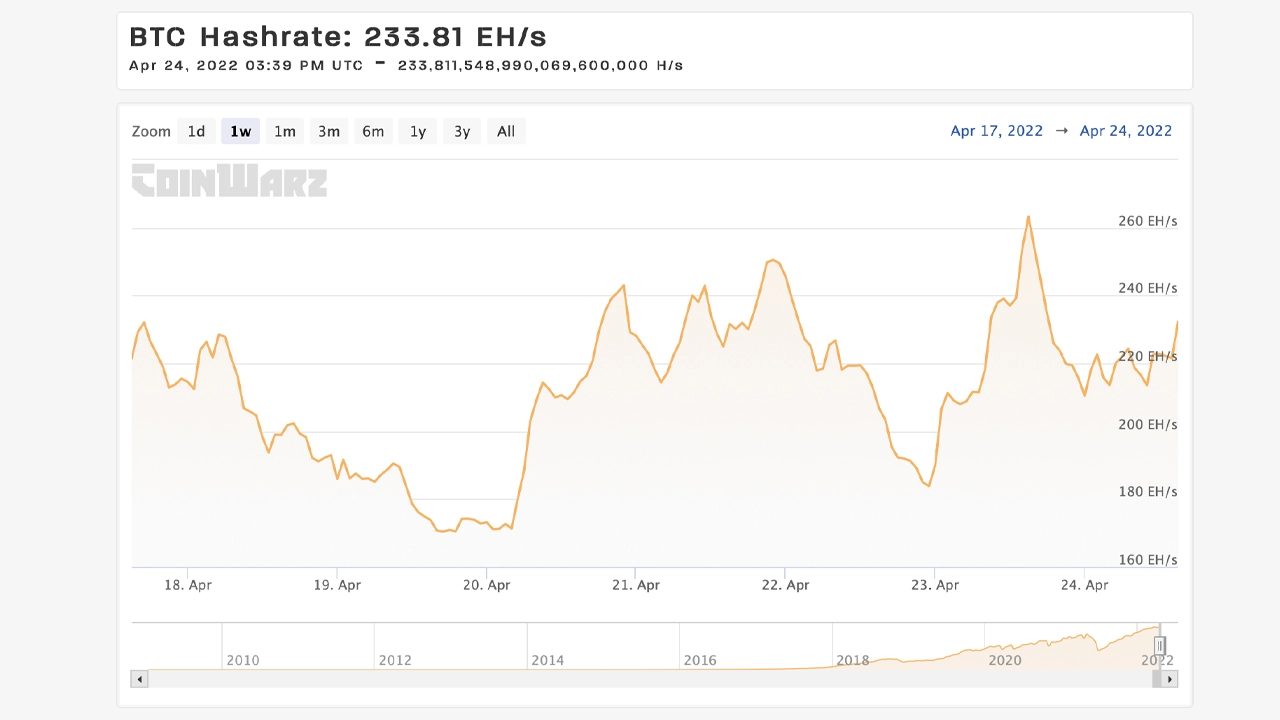
Task: Select the 1w zoom option
Action: (x=240, y=131)
